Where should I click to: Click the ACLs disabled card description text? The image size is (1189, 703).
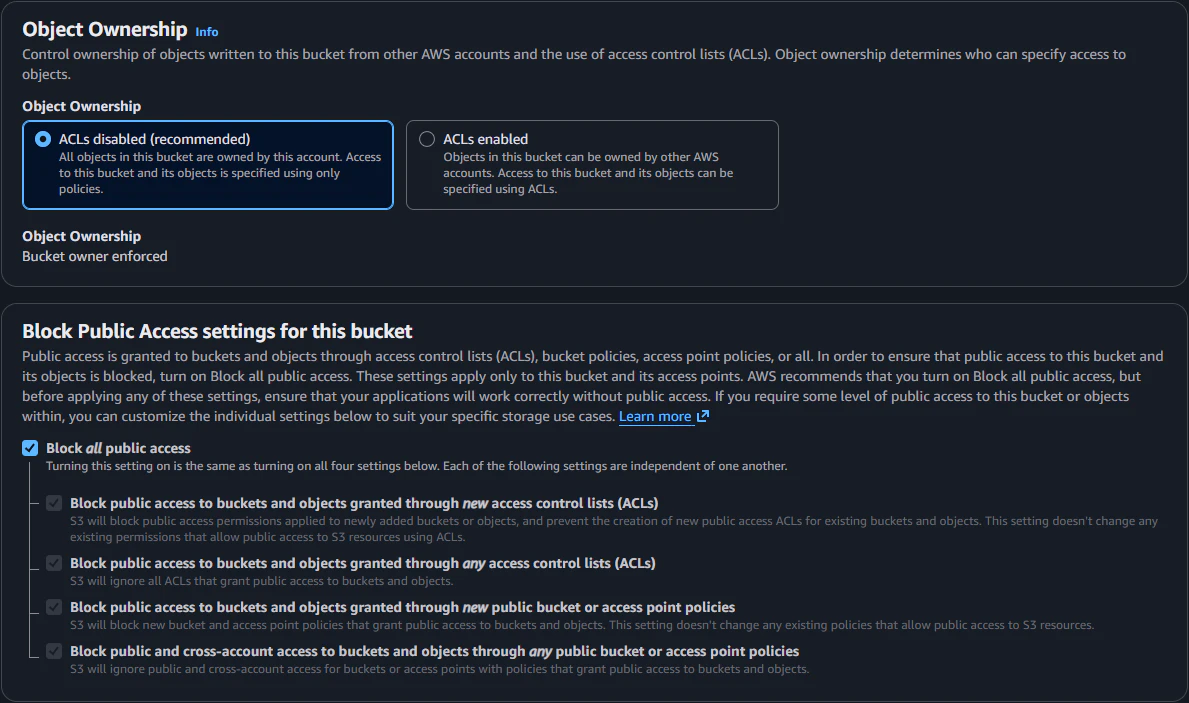[220, 173]
